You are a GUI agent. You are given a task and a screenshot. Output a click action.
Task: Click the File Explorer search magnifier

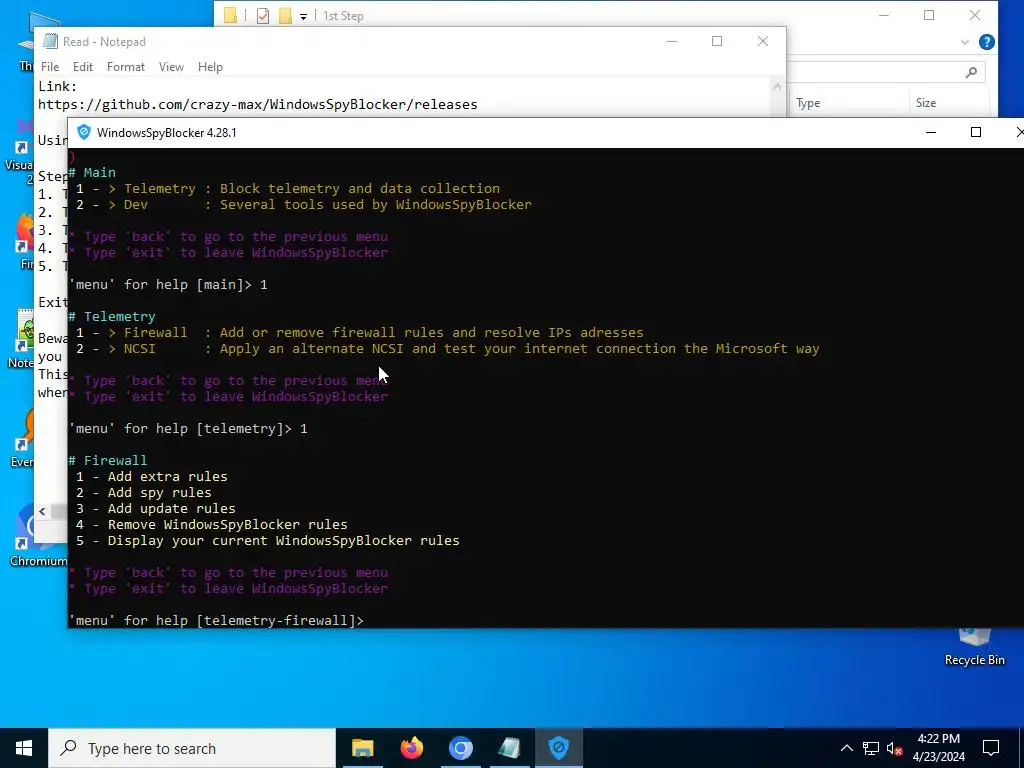coord(971,72)
